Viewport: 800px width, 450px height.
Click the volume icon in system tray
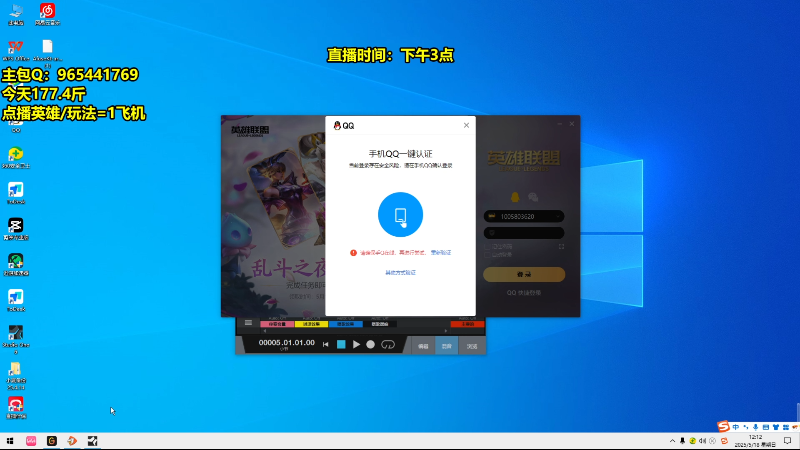pos(703,441)
